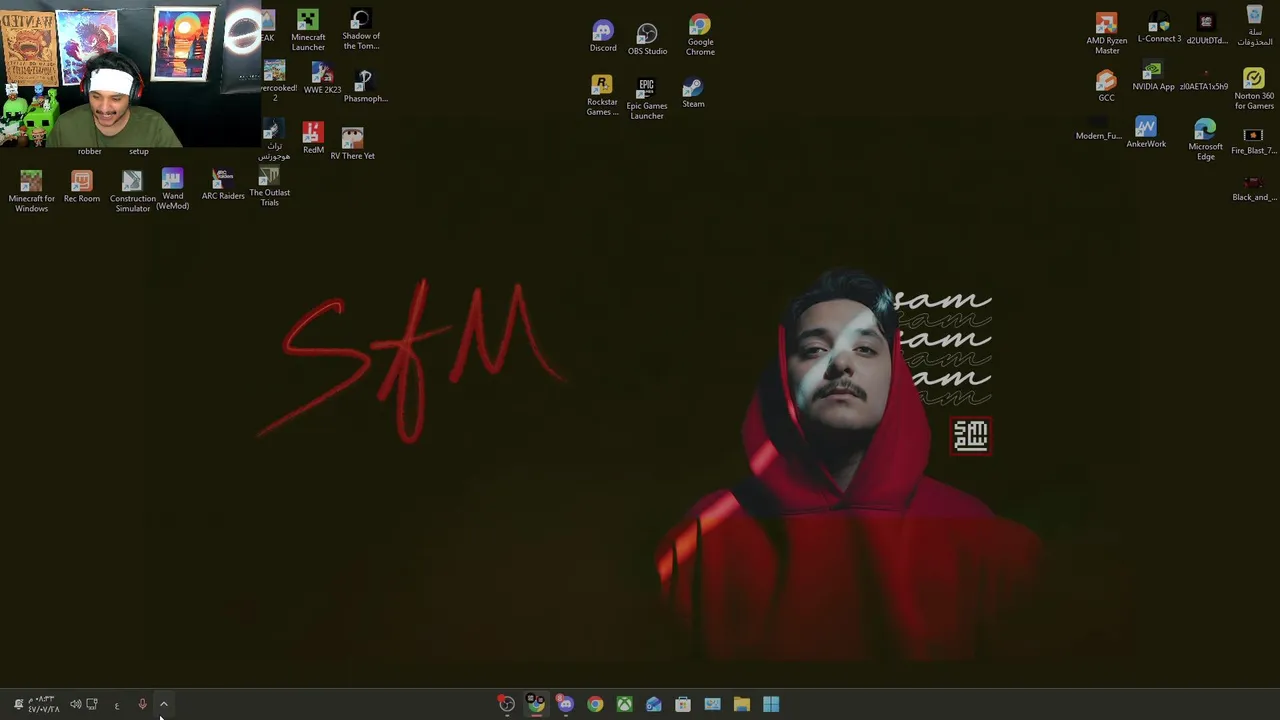Select the 'robber' label under the webcam
Viewport: 1280px width, 720px height.
[90, 151]
